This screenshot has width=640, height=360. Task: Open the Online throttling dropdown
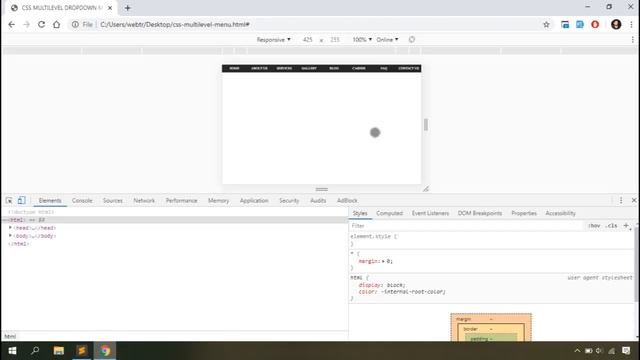click(387, 40)
